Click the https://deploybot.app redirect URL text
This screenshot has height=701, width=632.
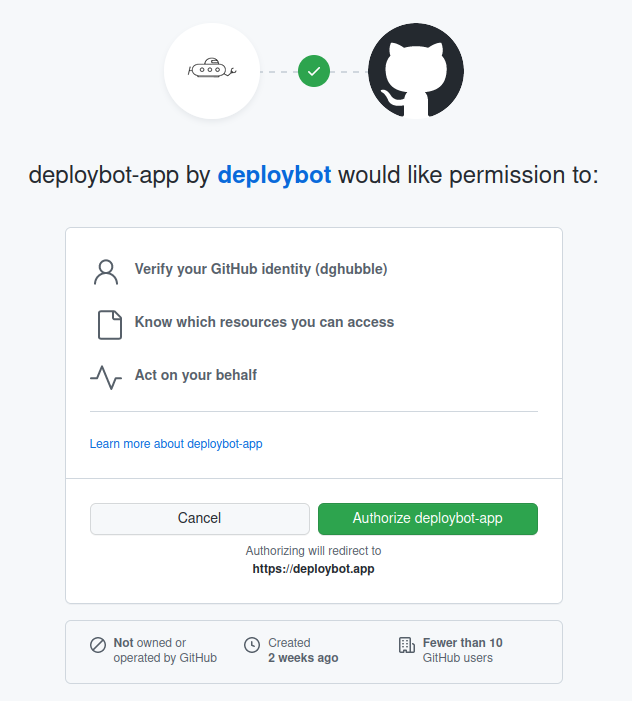tap(313, 569)
